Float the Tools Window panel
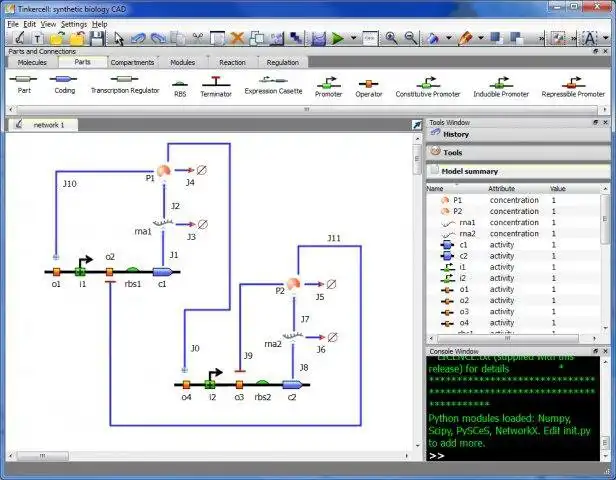616x480 pixels. point(595,123)
